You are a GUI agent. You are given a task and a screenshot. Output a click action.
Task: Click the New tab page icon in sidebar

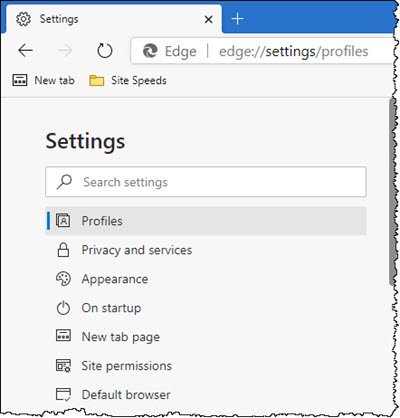(63, 336)
